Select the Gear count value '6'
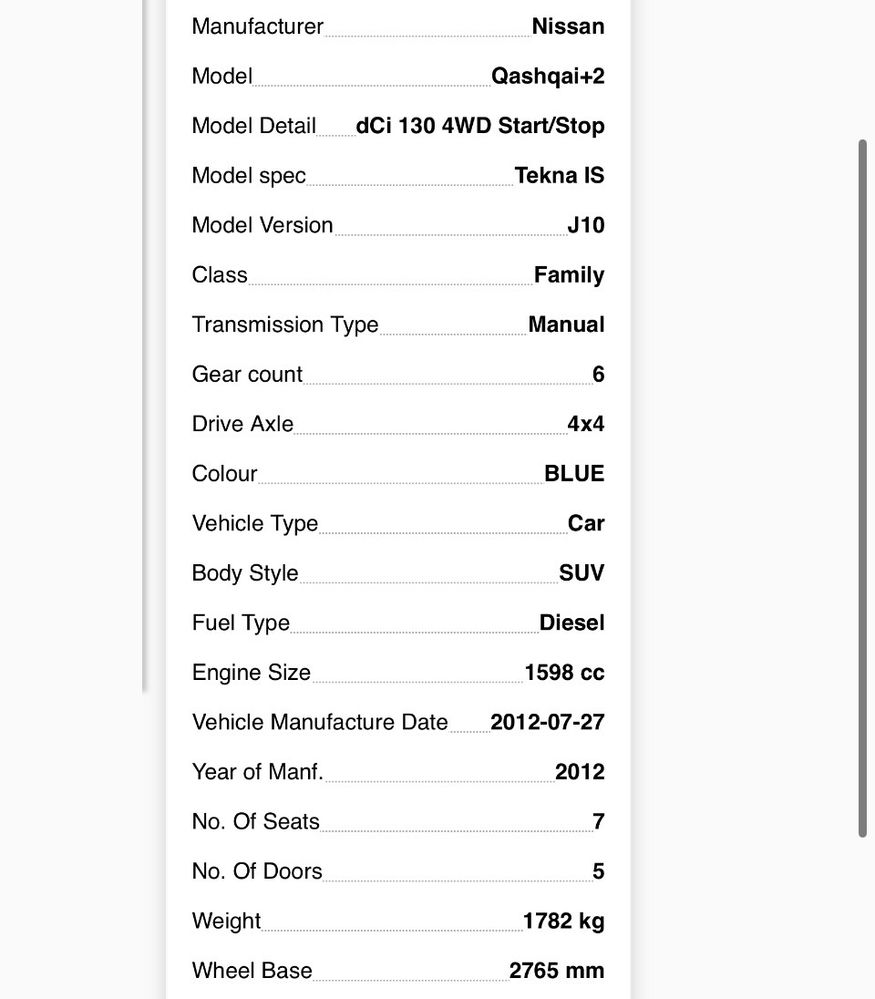875x999 pixels. 598,374
